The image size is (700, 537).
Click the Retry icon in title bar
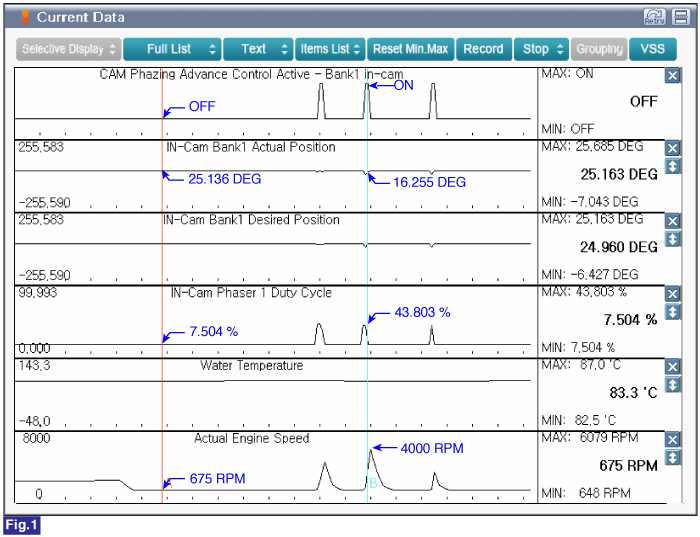point(654,17)
